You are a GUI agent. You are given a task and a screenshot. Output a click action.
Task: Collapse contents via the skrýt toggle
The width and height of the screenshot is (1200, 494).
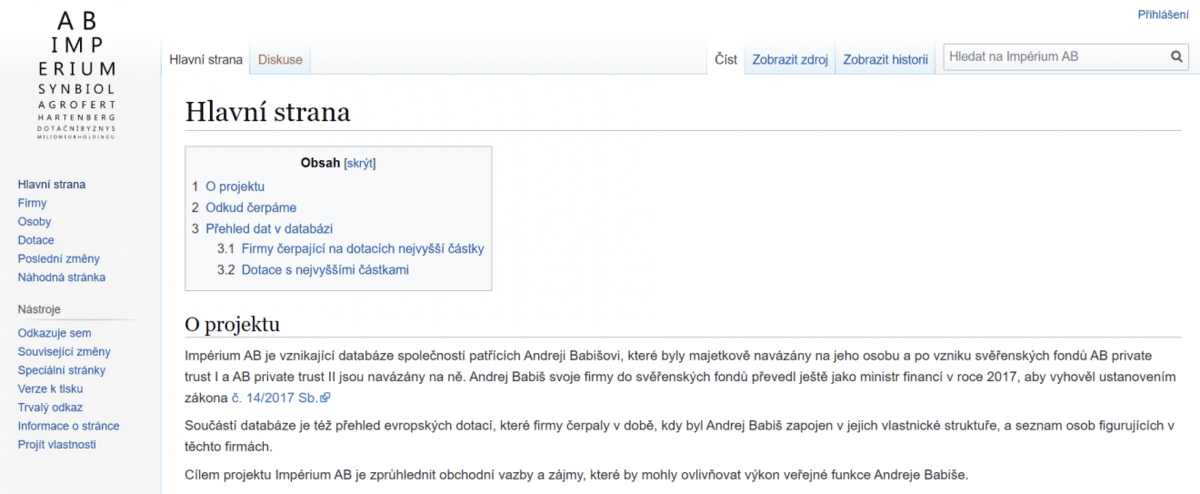(x=359, y=163)
